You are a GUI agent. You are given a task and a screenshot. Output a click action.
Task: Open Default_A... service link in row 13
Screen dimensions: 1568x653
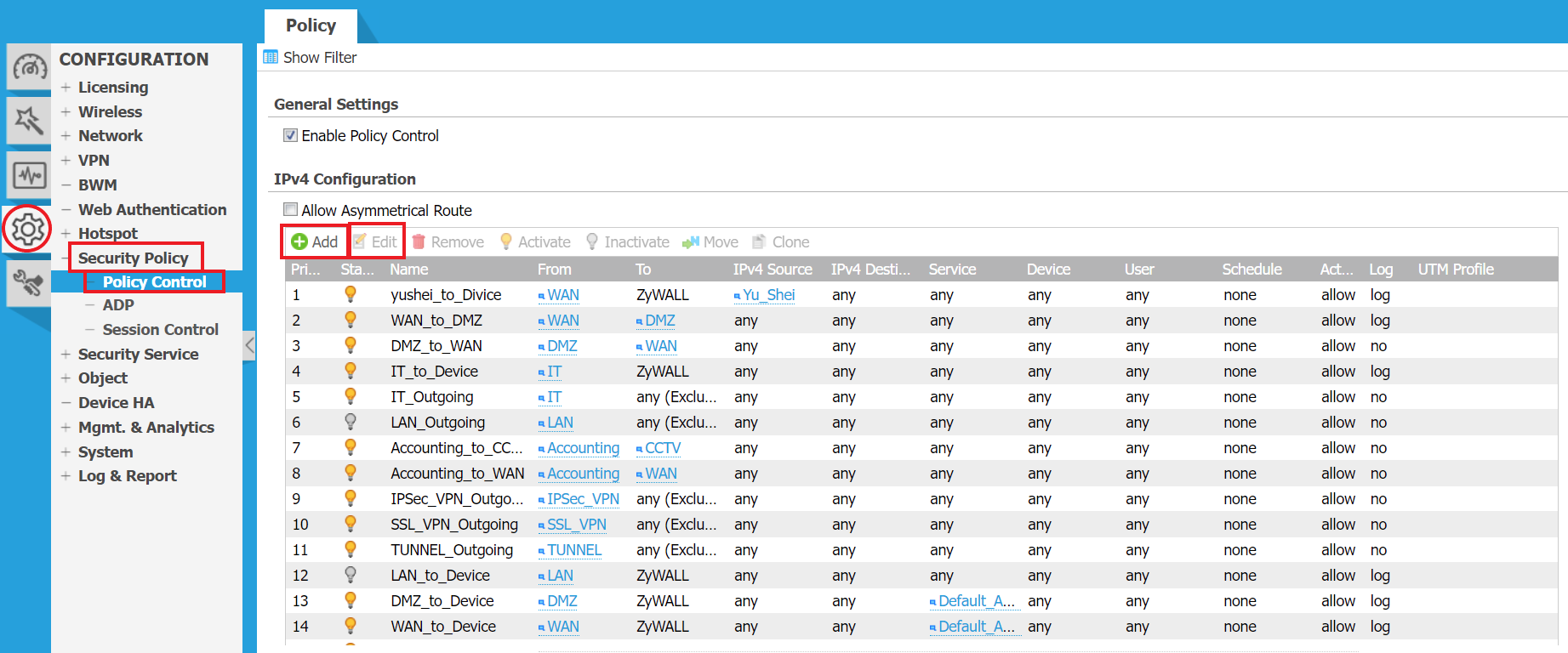977,601
